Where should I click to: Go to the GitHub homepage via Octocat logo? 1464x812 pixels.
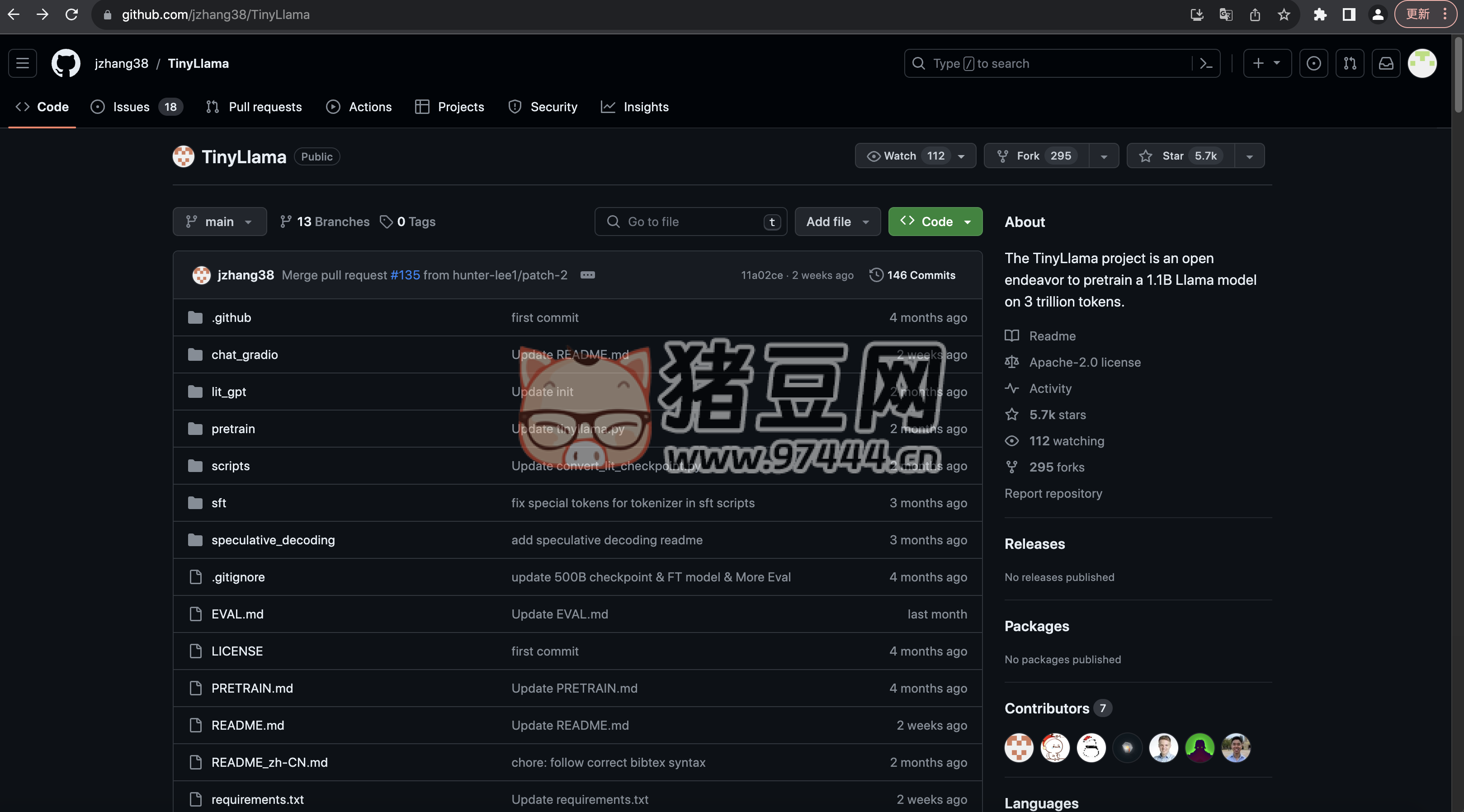tap(66, 63)
